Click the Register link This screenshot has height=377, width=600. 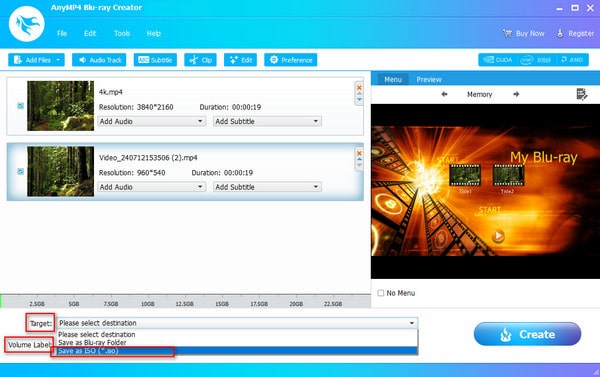click(575, 33)
